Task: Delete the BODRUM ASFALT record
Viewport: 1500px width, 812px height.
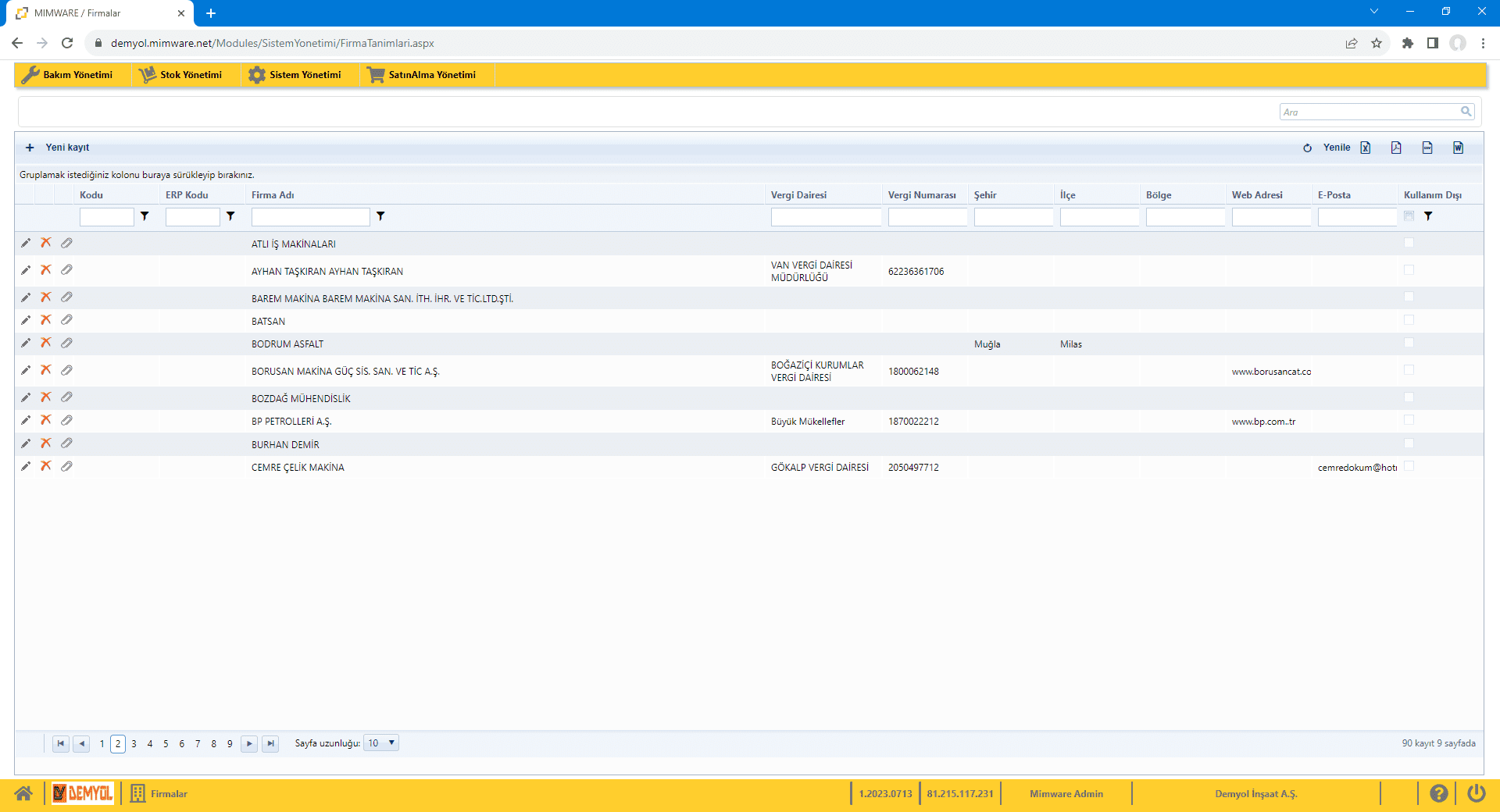Action: [46, 343]
